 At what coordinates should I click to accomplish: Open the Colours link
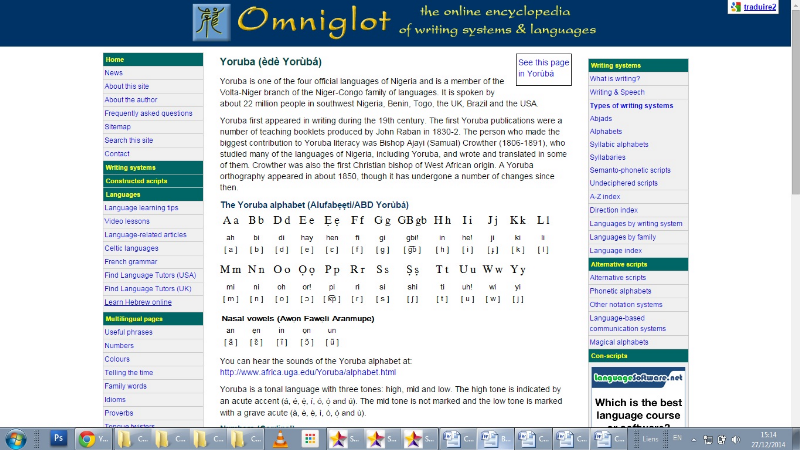117,359
